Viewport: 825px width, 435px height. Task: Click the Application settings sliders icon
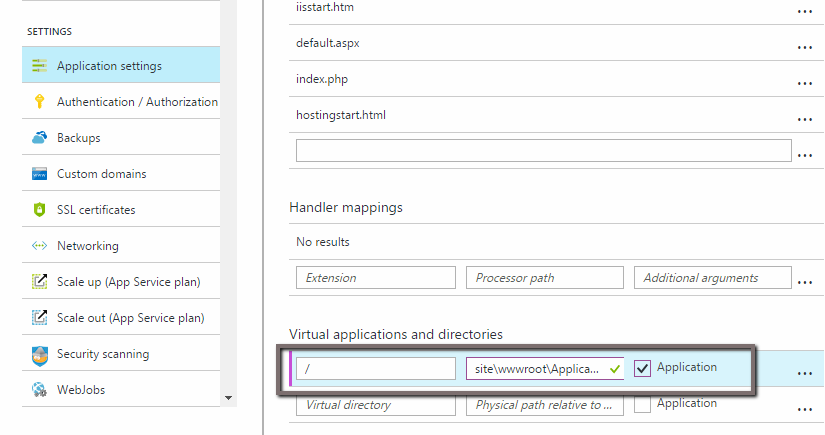coord(40,66)
